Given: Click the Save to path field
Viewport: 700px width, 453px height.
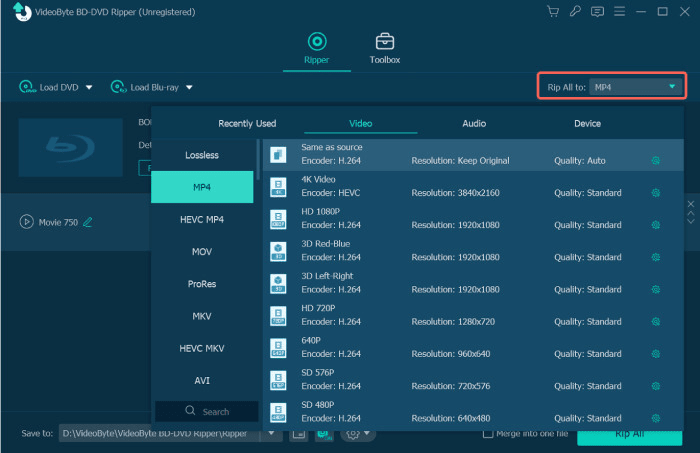Looking at the screenshot, I should tap(160, 433).
